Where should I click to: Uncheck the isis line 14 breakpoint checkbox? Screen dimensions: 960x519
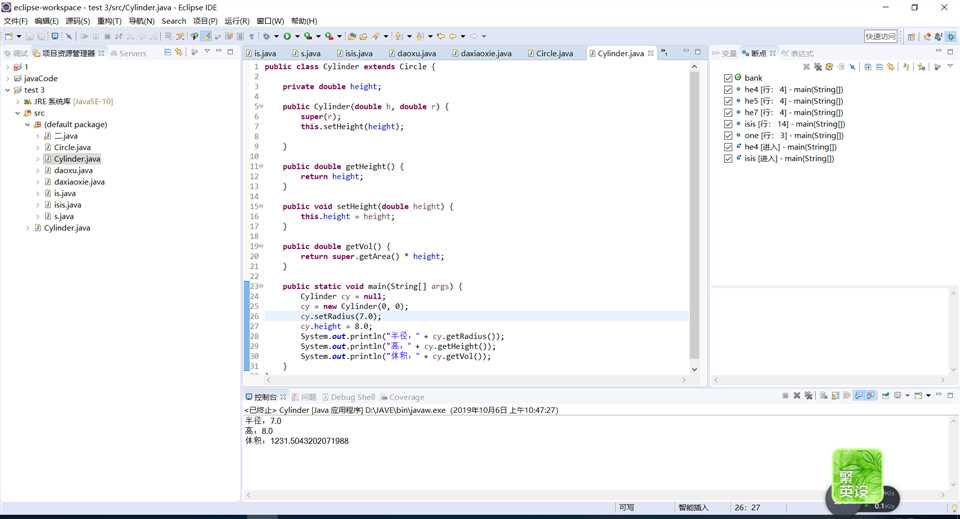pyautogui.click(x=728, y=124)
